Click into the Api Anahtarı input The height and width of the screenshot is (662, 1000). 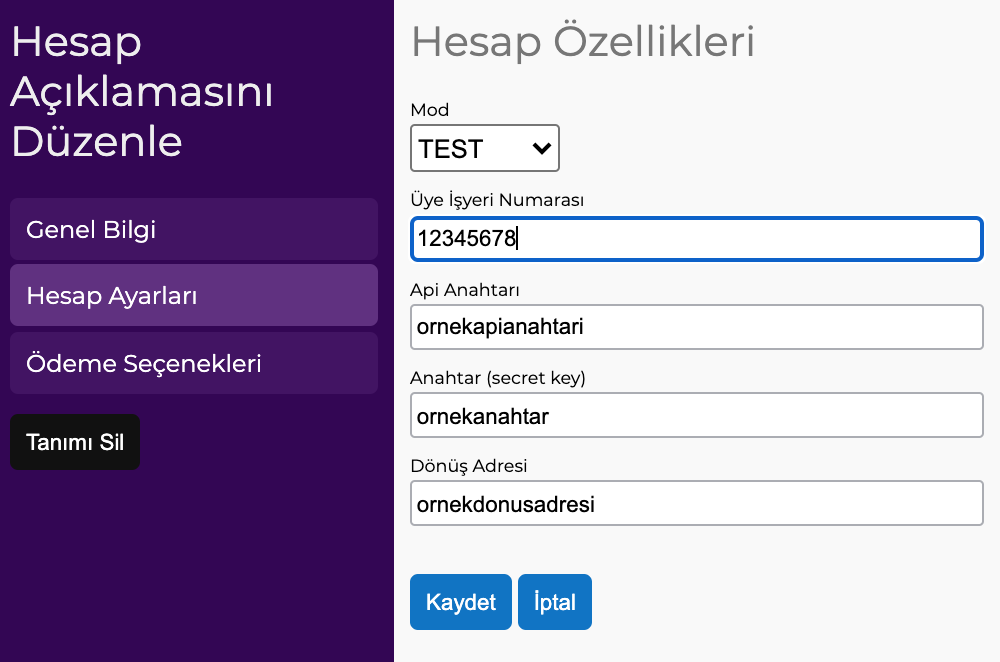[696, 327]
